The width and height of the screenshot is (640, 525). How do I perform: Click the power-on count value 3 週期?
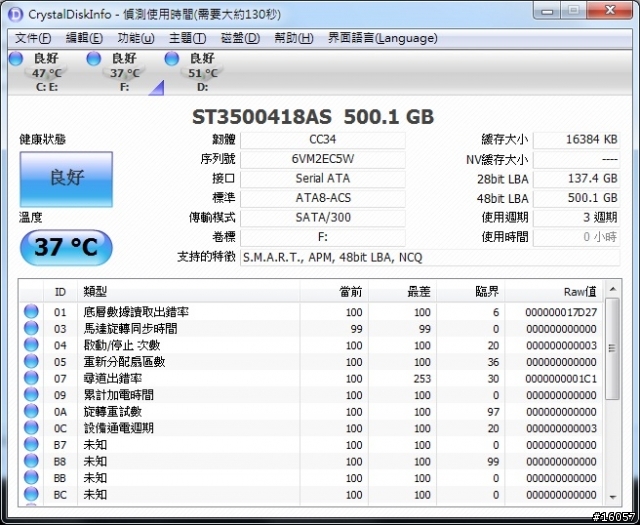576,218
